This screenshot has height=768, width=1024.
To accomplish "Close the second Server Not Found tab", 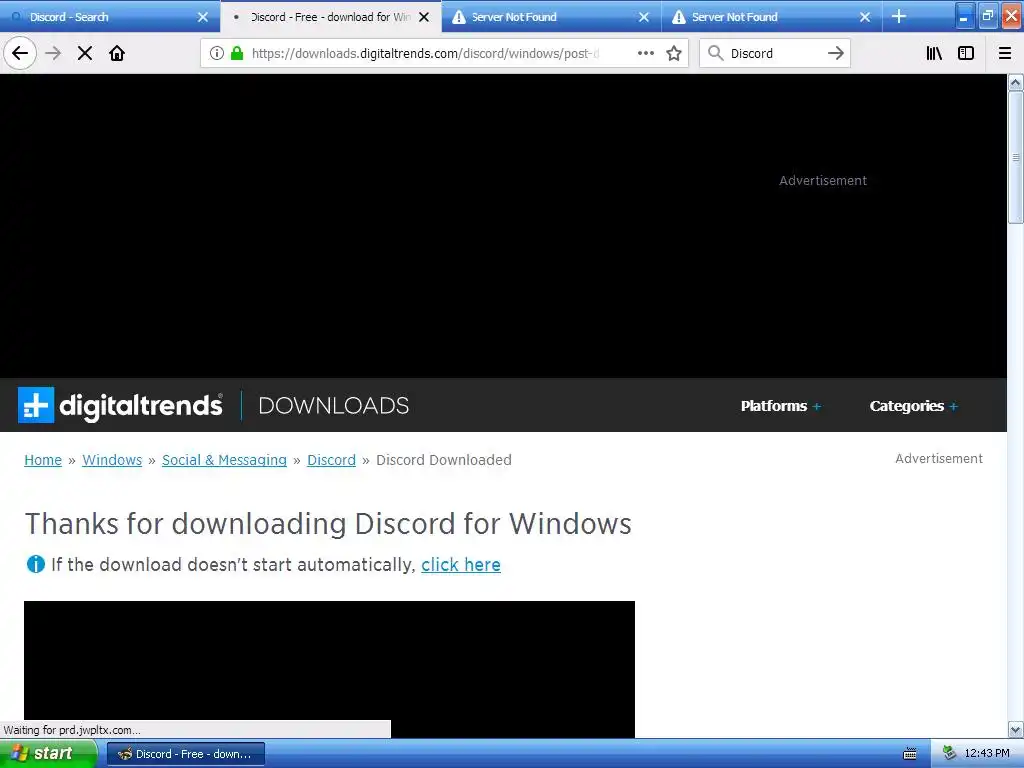I will pos(865,17).
